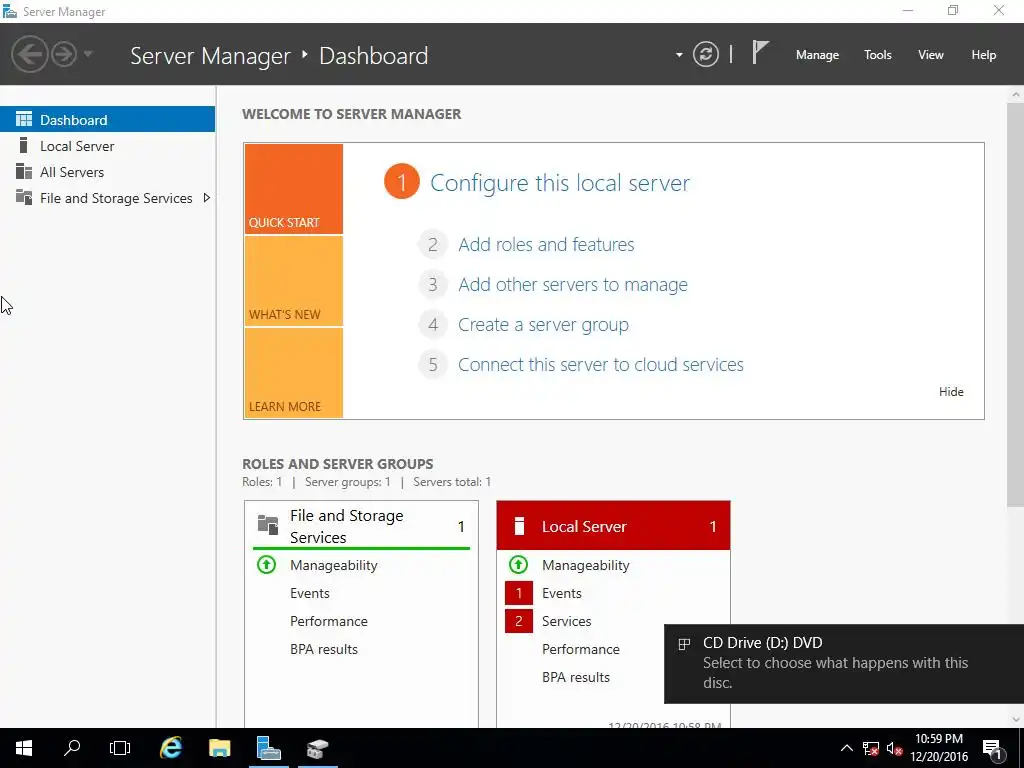Click the vertical scrollbar thumb
The height and width of the screenshot is (768, 1024).
[x=1016, y=304]
